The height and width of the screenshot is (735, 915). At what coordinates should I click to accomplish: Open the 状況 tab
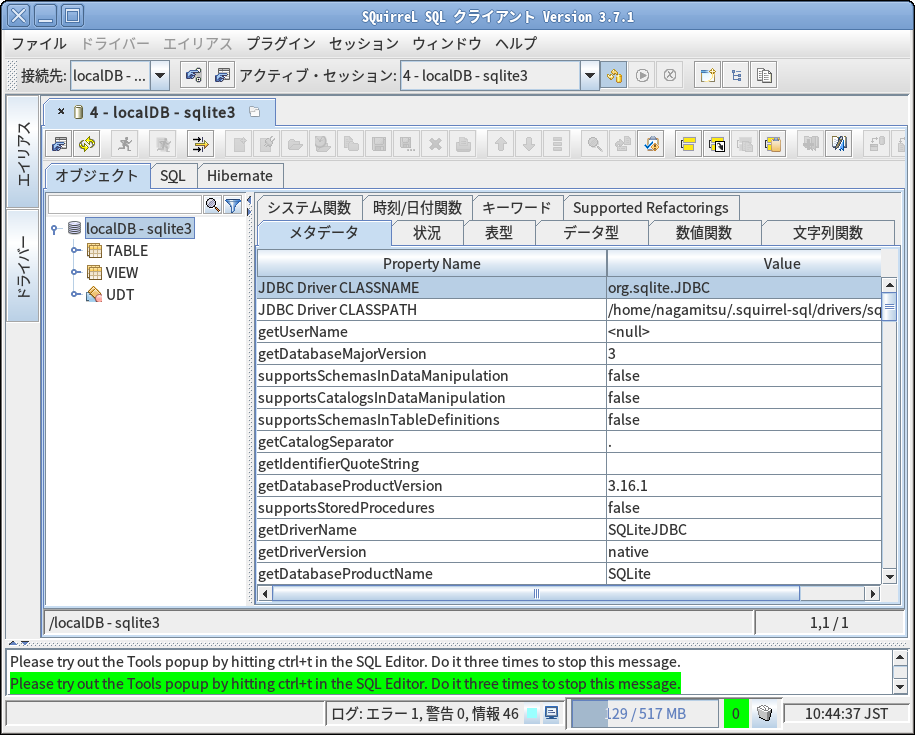click(427, 233)
